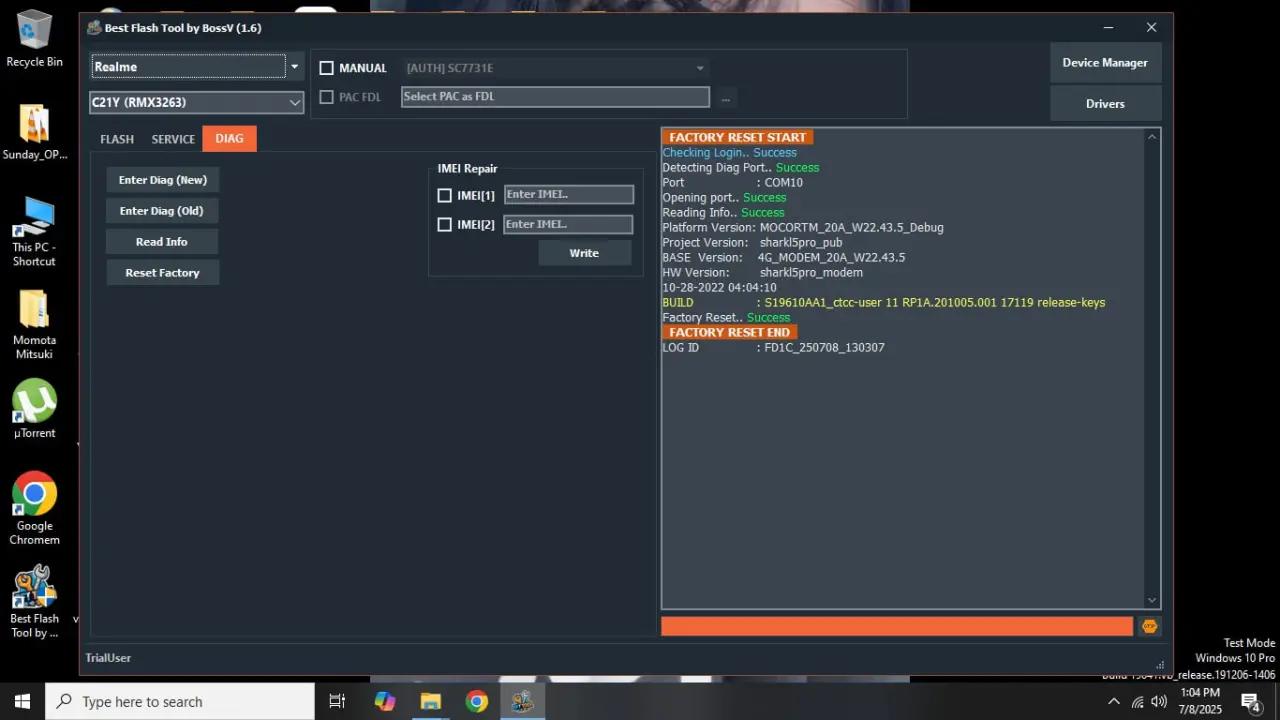Minimize the Best Flash Tool window
Screen dimensions: 1280x720
point(1109,28)
